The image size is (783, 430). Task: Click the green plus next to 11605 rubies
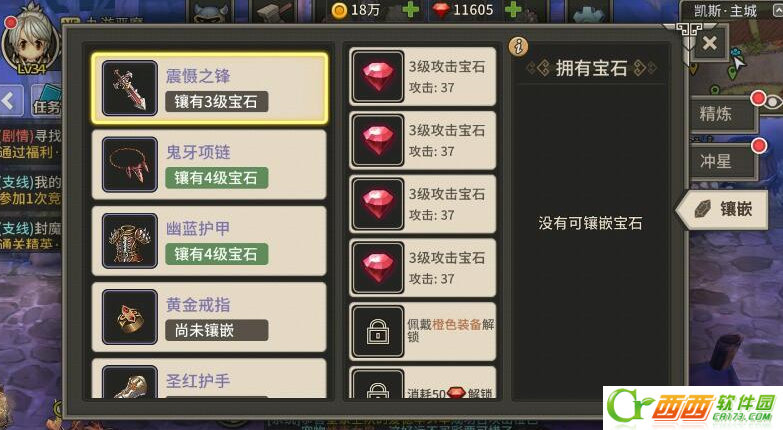(x=513, y=9)
